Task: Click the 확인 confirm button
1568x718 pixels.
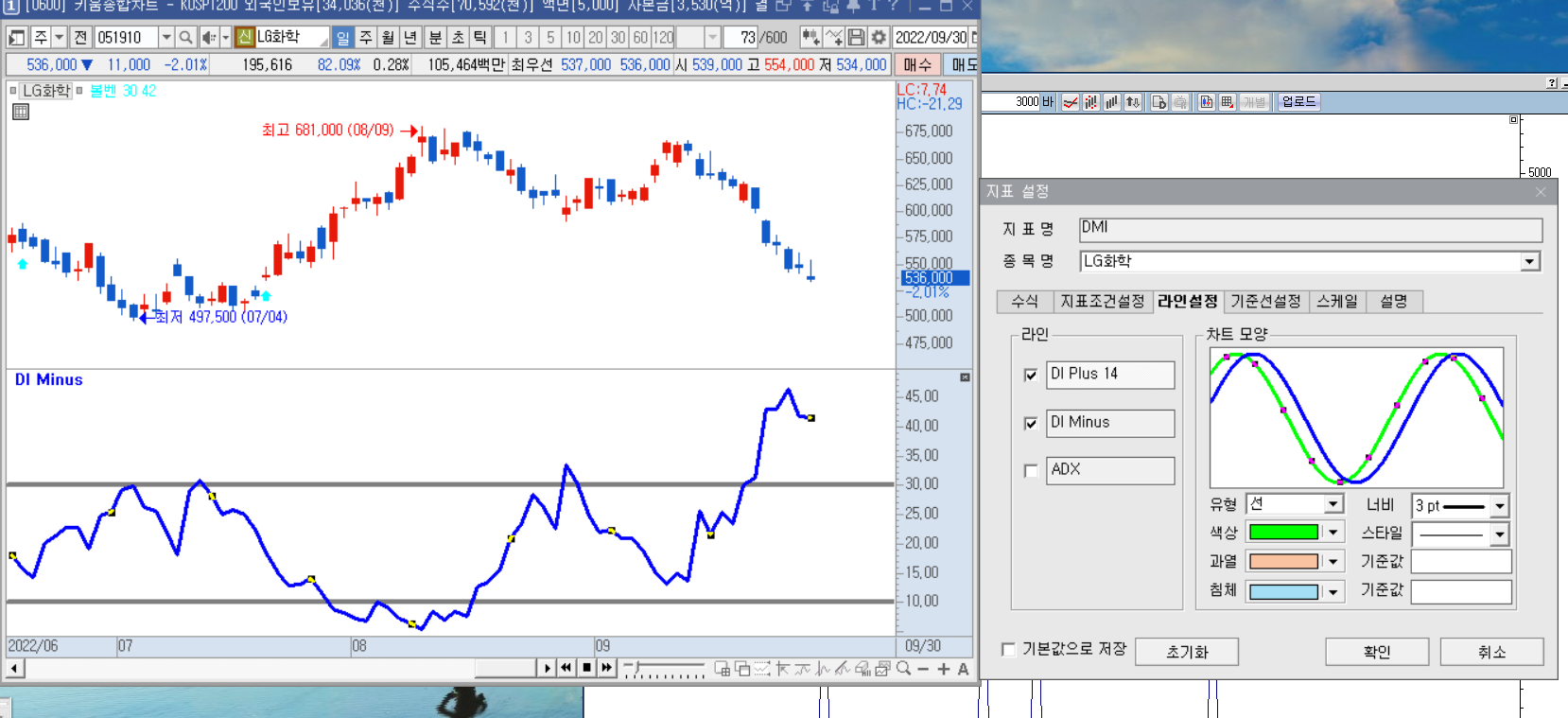Action: (x=1376, y=652)
